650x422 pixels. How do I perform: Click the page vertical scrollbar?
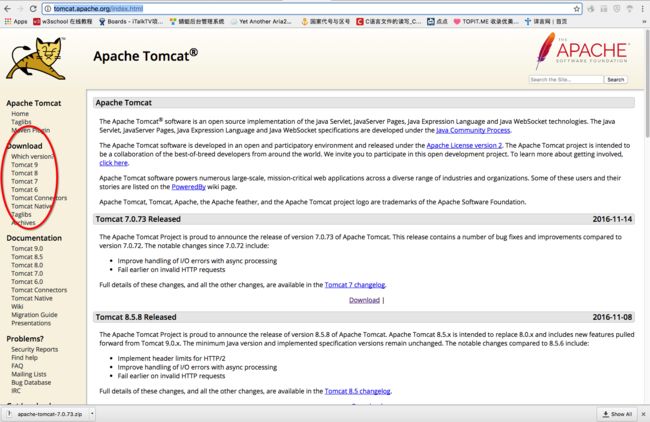tap(647, 85)
